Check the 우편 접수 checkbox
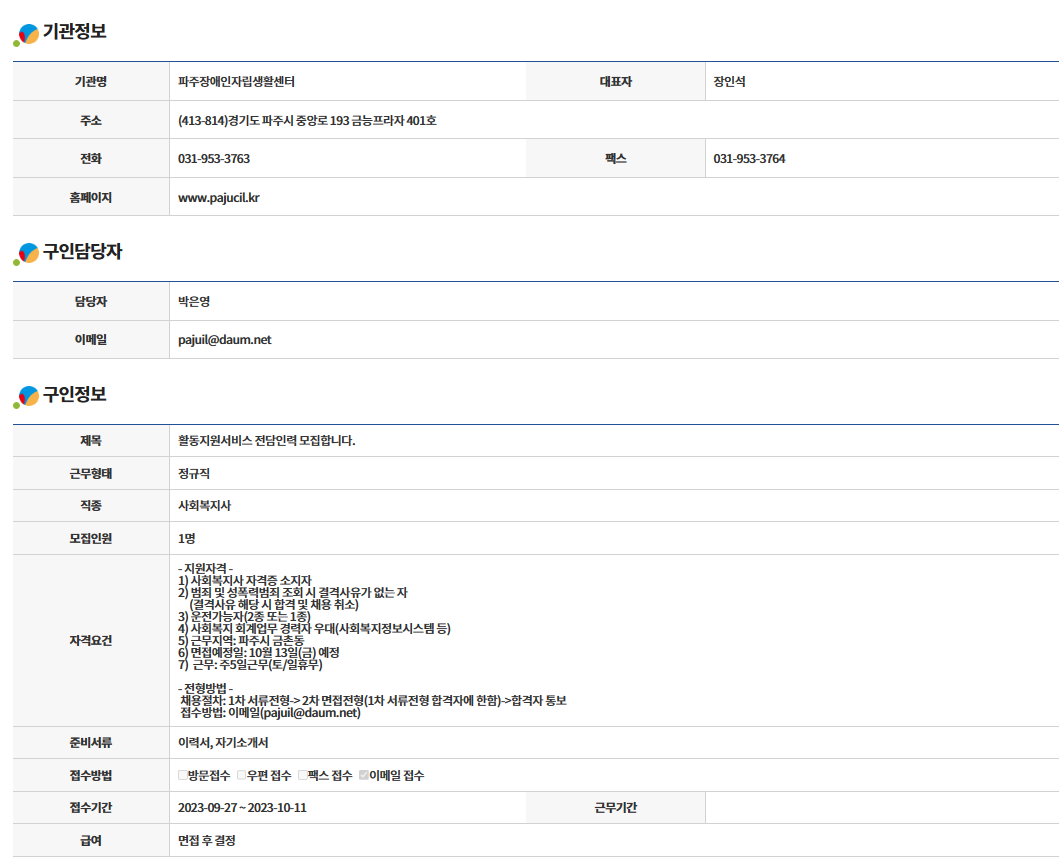1059x861 pixels. coord(242,775)
